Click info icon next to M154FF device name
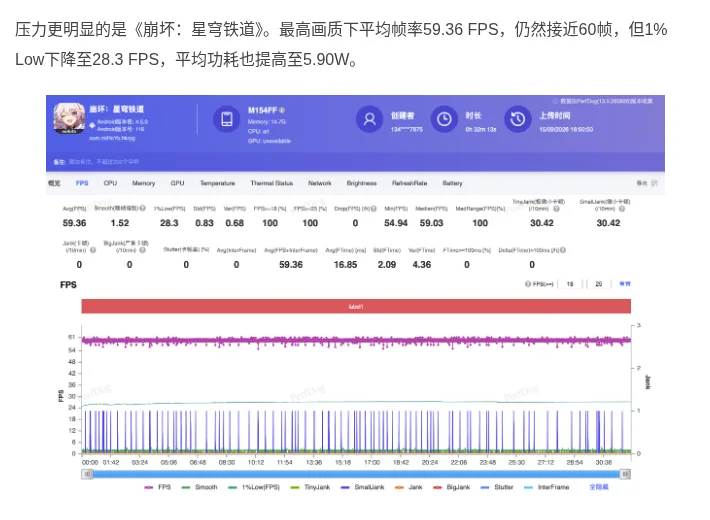This screenshot has height=520, width=710. point(282,111)
